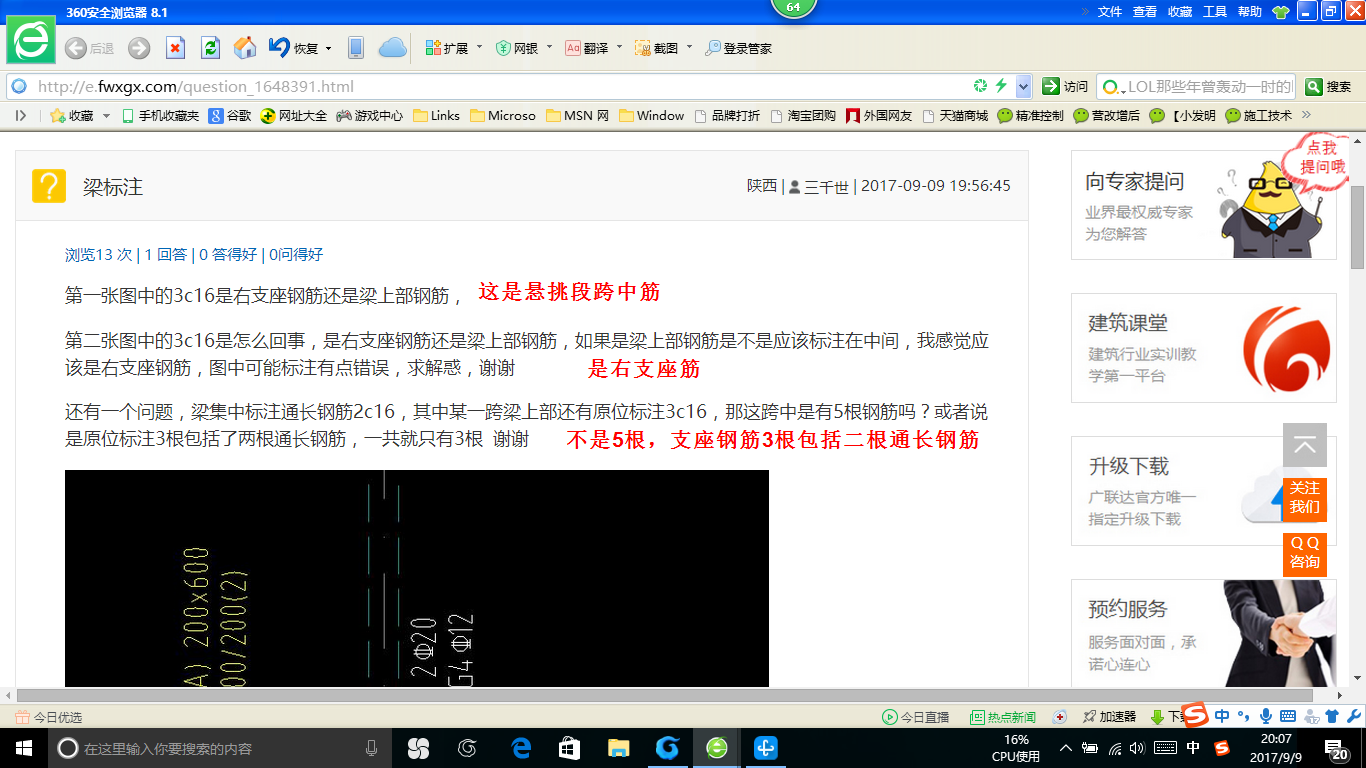Open the 建筑课堂 sidebar card
This screenshot has width=1366, height=768.
click(x=1203, y=348)
